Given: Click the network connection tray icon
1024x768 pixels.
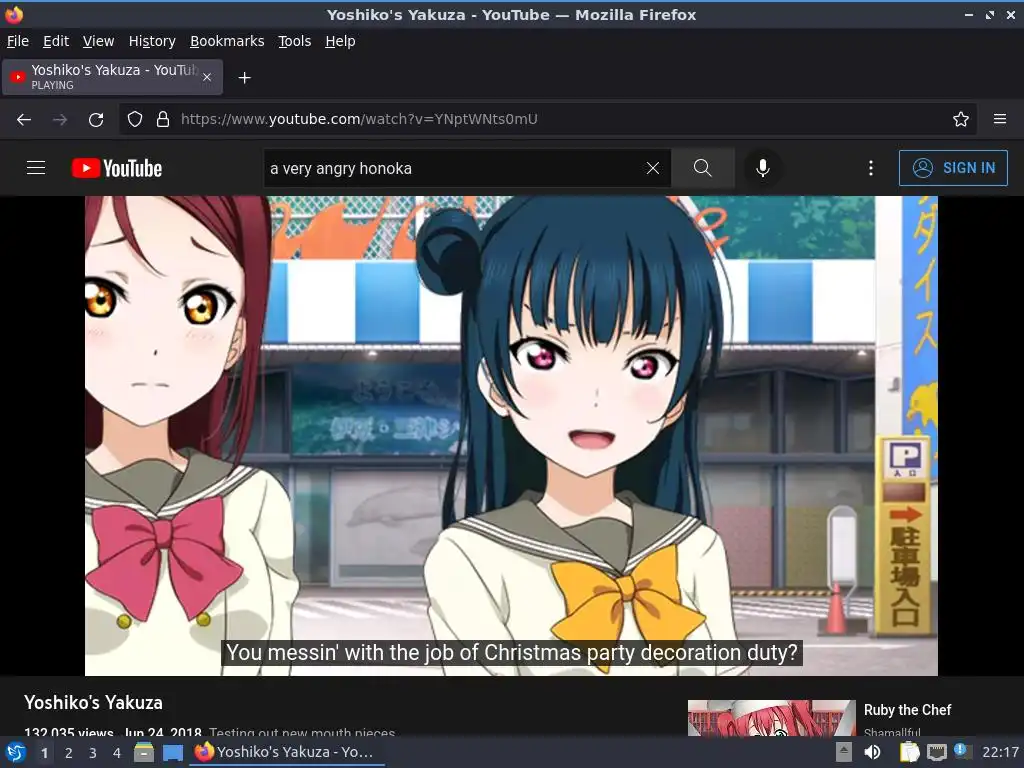Looking at the screenshot, I should [936, 752].
